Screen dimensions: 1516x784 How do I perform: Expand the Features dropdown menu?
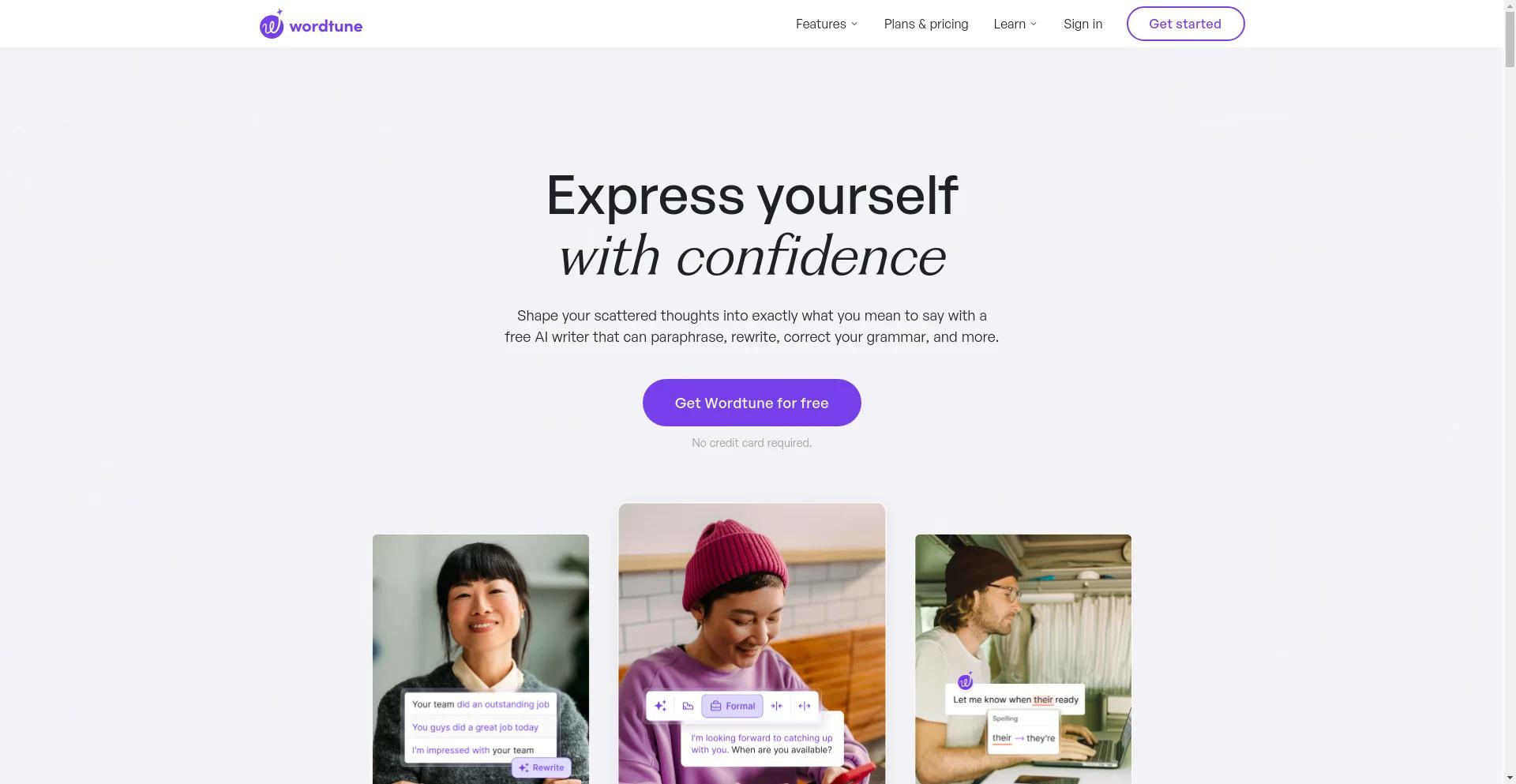point(827,24)
